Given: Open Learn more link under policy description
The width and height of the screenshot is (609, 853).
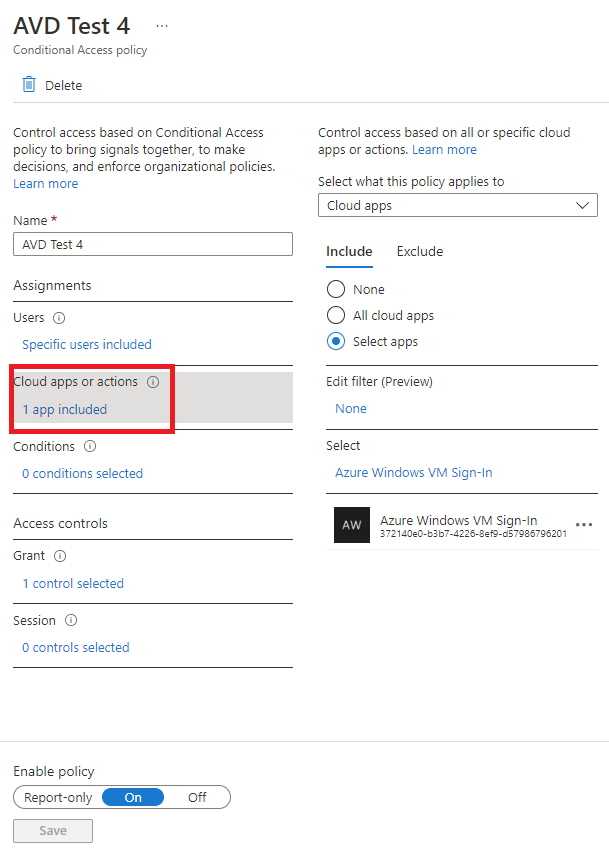Looking at the screenshot, I should (x=46, y=184).
